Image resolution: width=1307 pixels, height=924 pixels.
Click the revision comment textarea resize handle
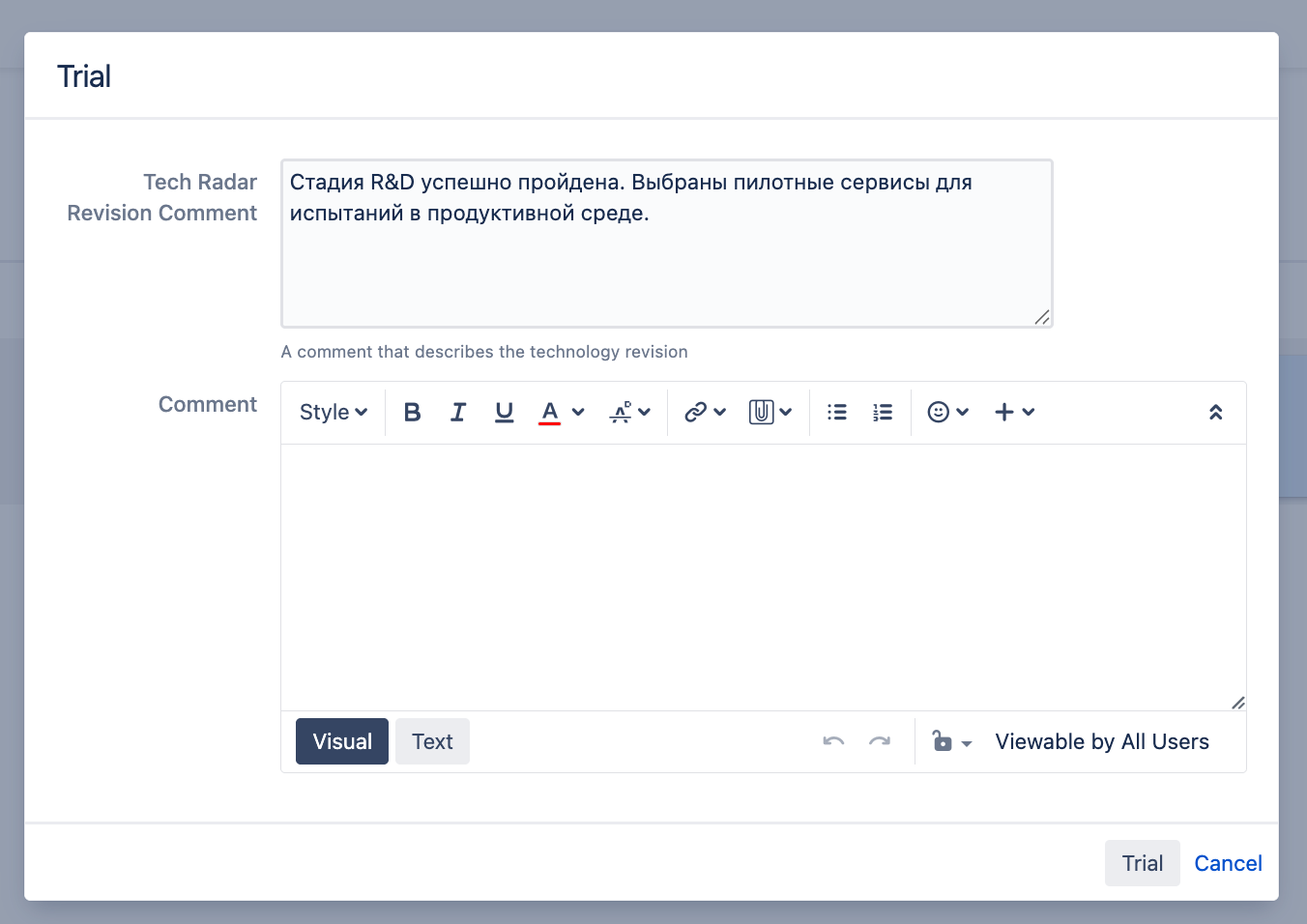1042,317
